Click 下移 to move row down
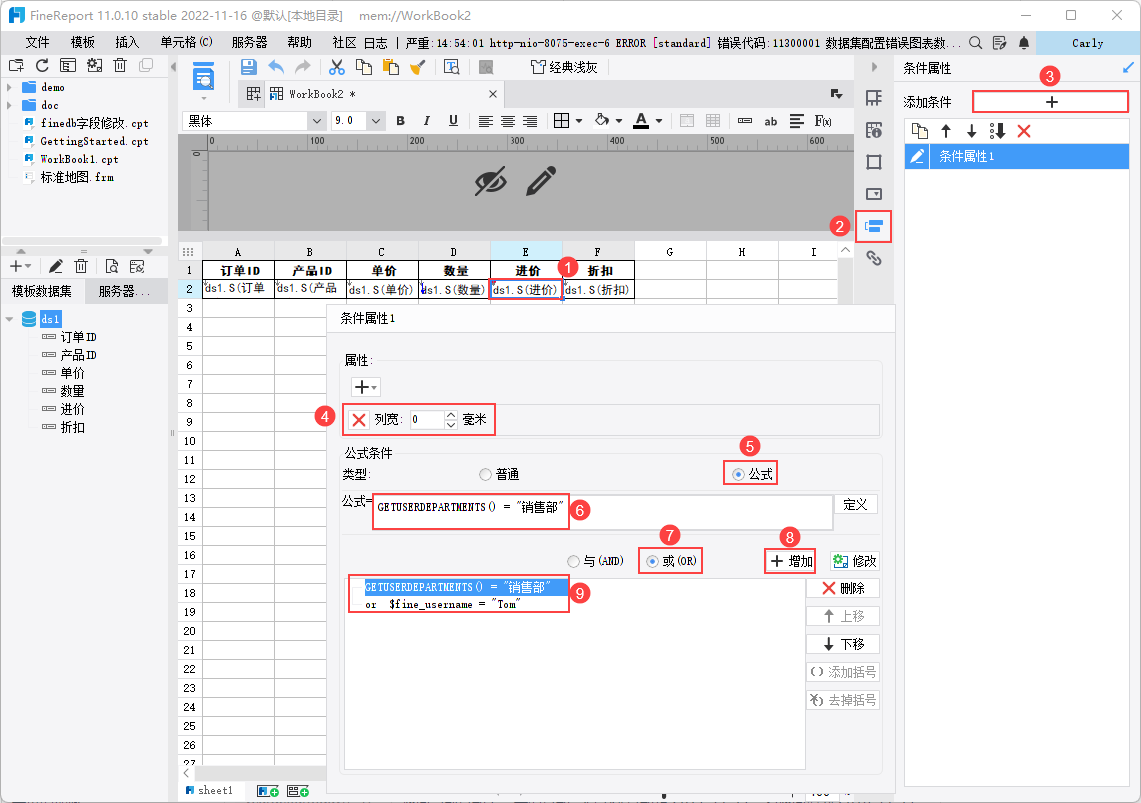This screenshot has height=803, width=1141. click(x=843, y=644)
